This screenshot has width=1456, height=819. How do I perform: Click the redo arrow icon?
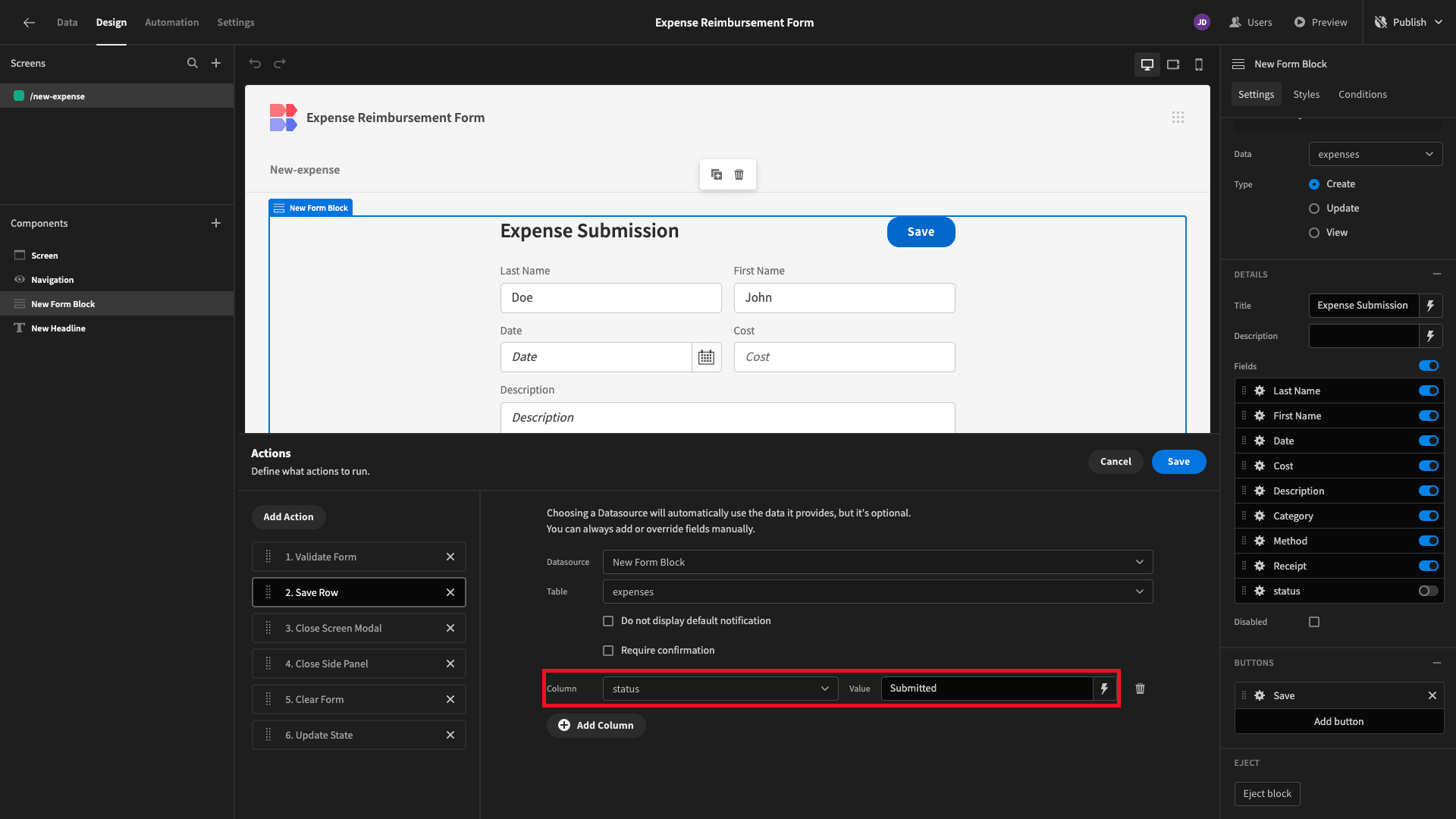(280, 64)
